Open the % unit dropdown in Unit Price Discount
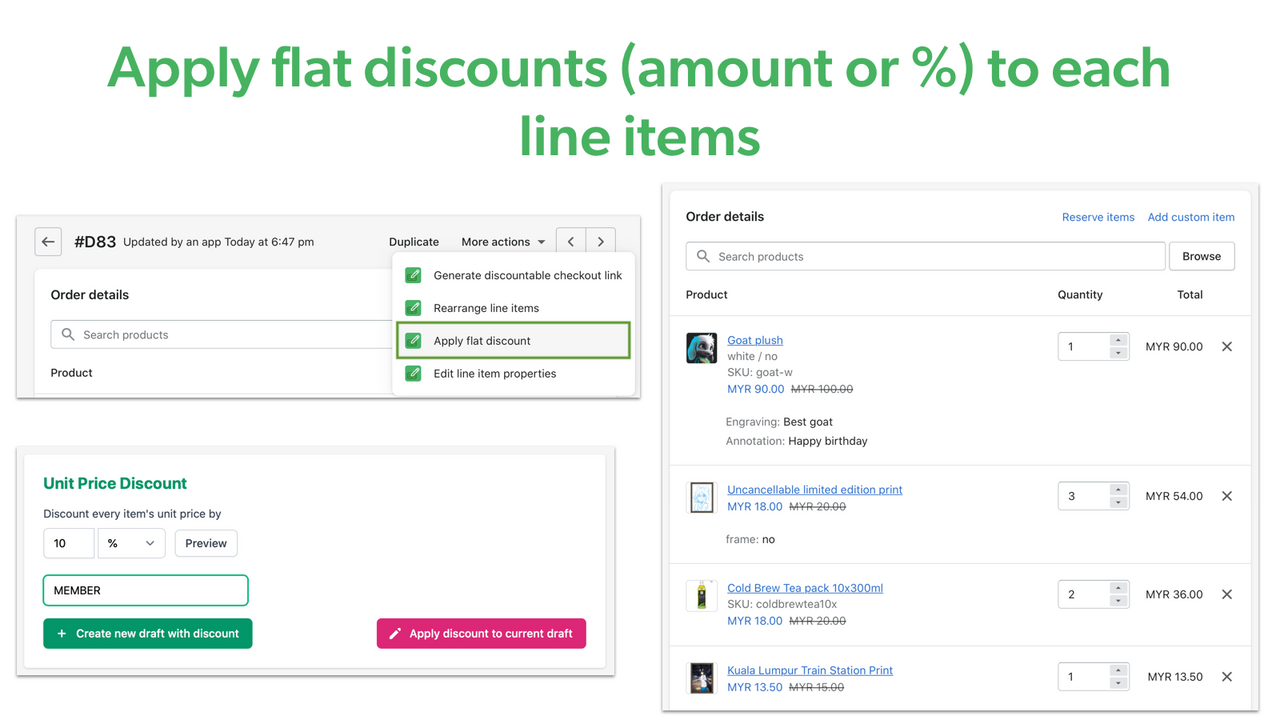 click(131, 543)
